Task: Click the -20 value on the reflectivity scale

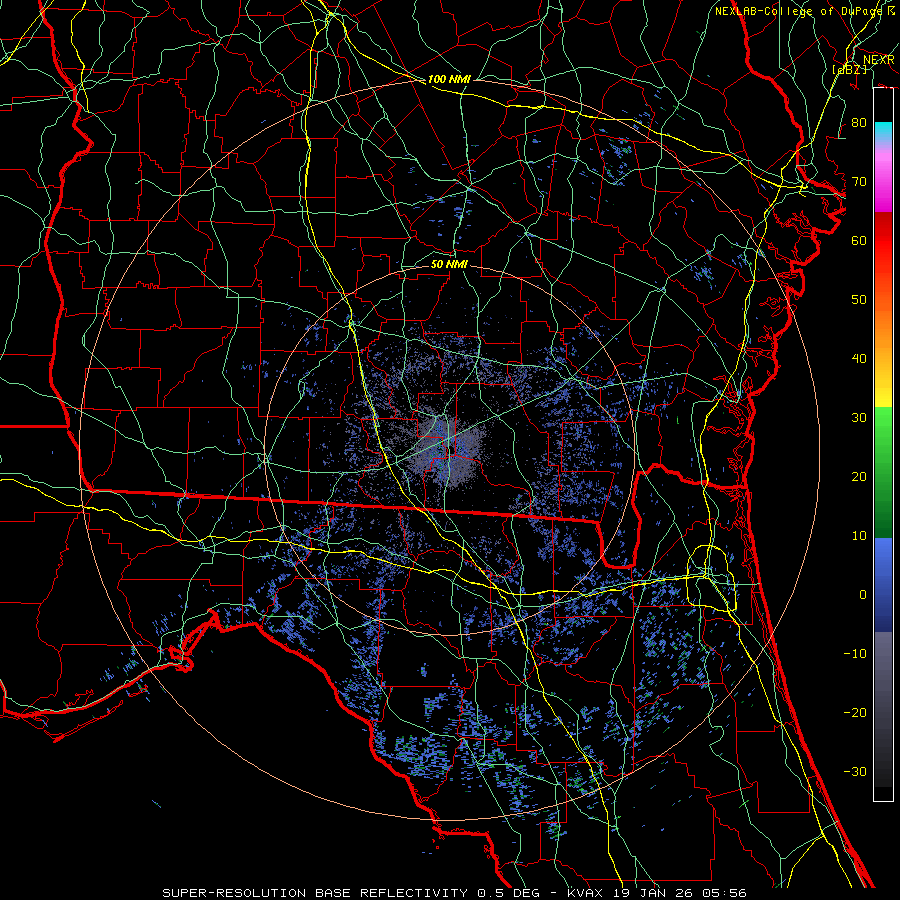Action: coord(855,713)
